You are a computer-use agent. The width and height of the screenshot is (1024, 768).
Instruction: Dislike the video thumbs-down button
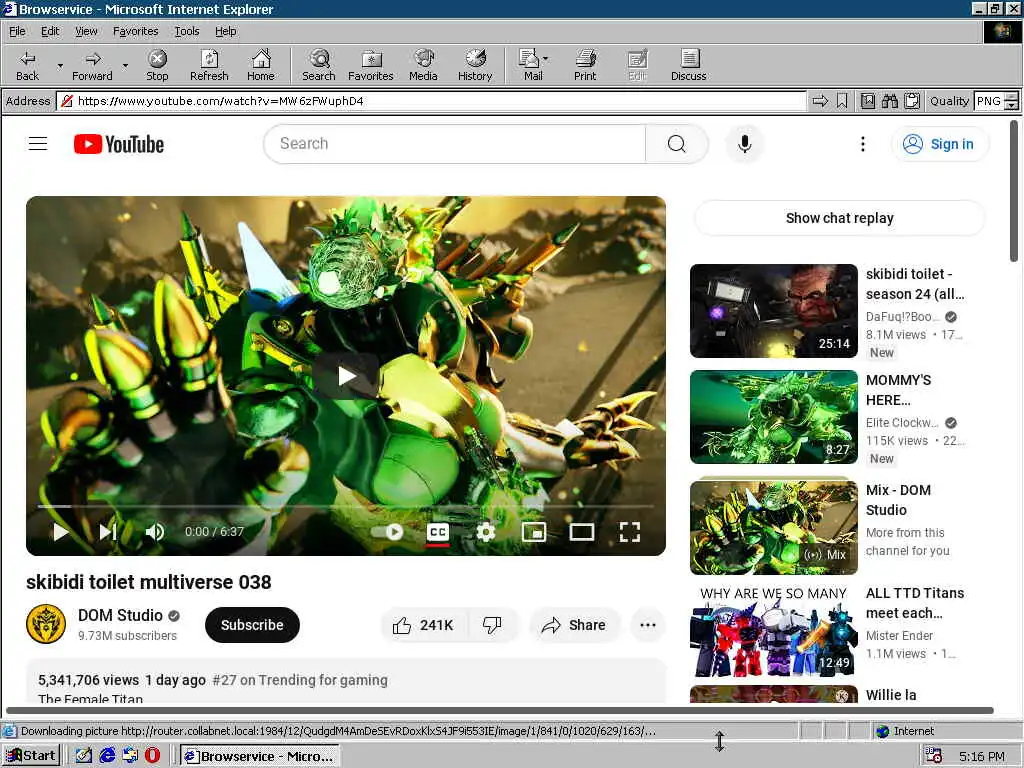(492, 625)
